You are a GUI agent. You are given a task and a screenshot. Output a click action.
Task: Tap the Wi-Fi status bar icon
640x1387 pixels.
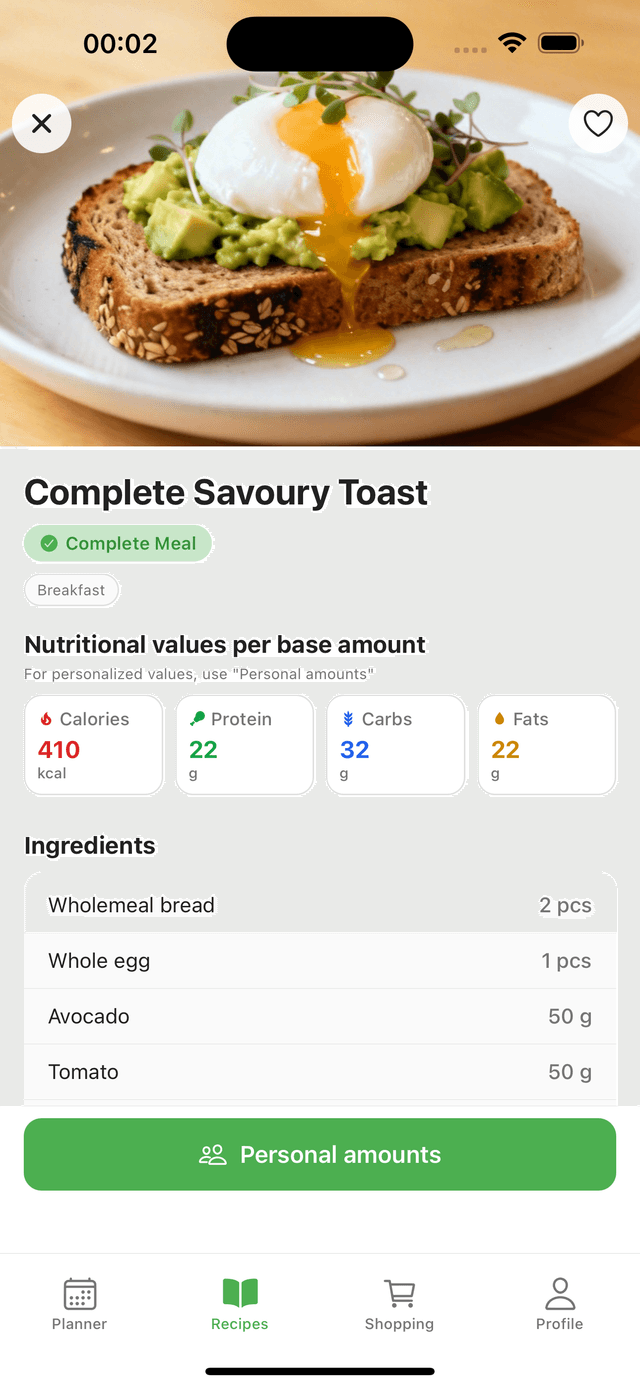click(x=512, y=43)
